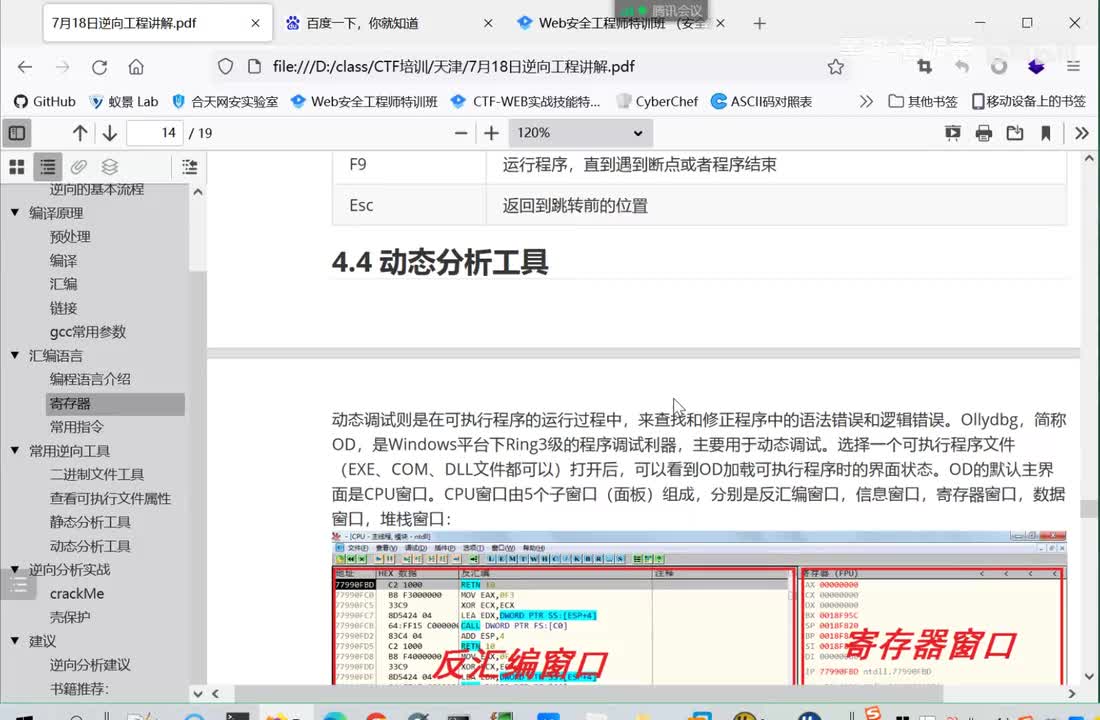Screen dimensions: 1100x720
Task: Show attachments panel
Action: click(x=79, y=166)
